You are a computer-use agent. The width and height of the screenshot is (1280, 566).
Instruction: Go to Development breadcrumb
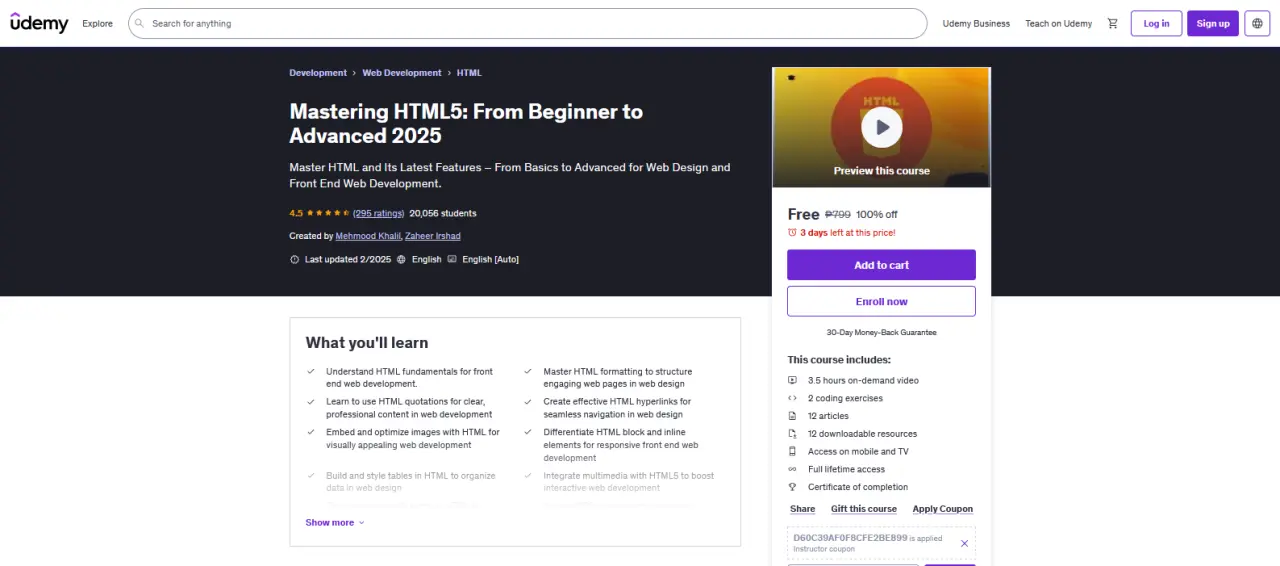(318, 73)
